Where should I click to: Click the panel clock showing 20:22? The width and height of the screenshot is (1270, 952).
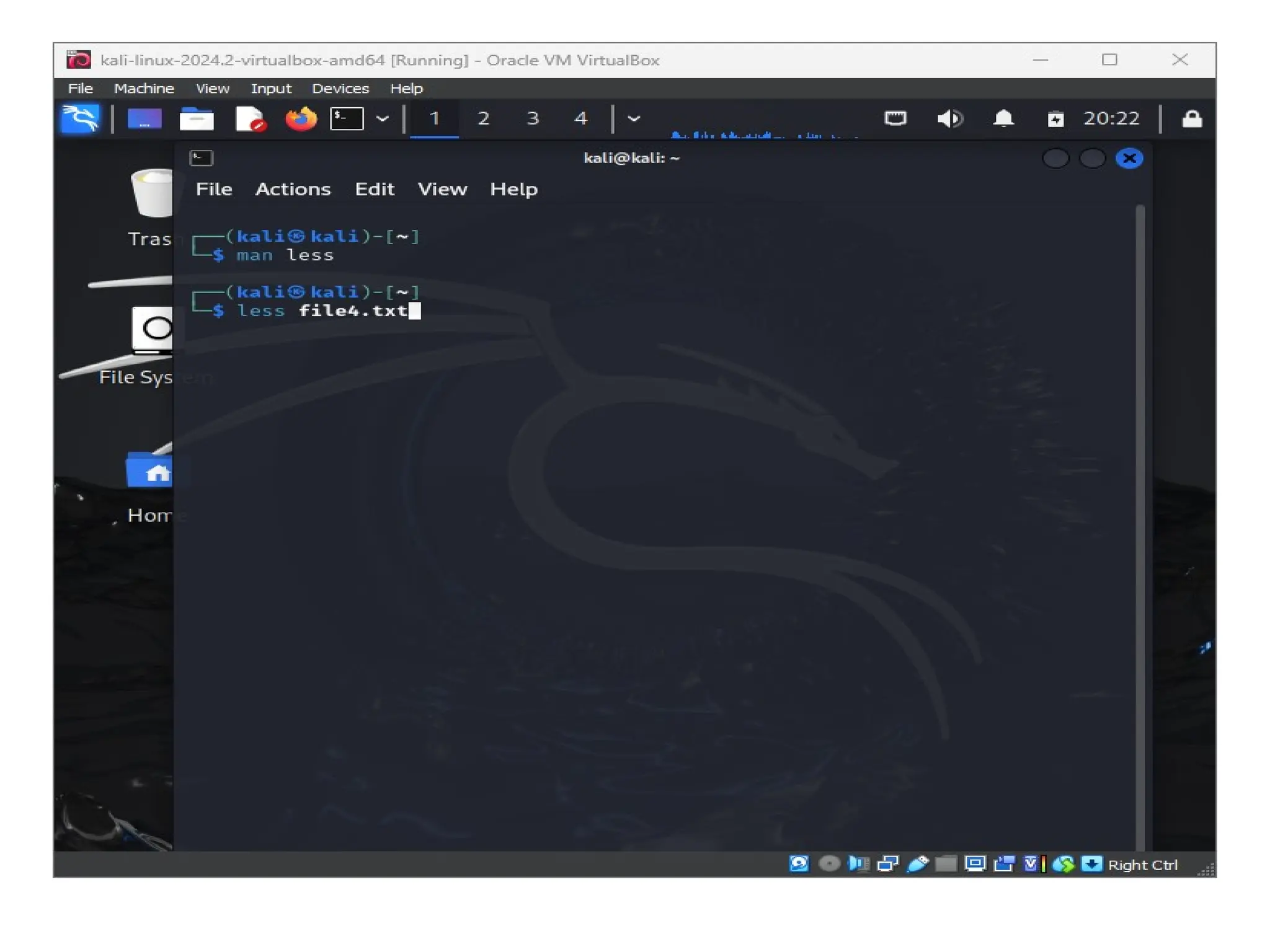point(1111,118)
